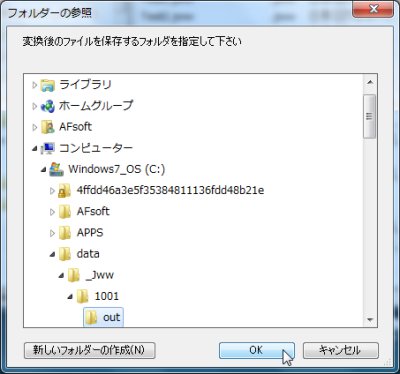
Task: Expand the top-level AFsoft user node
Action: [x=35, y=127]
